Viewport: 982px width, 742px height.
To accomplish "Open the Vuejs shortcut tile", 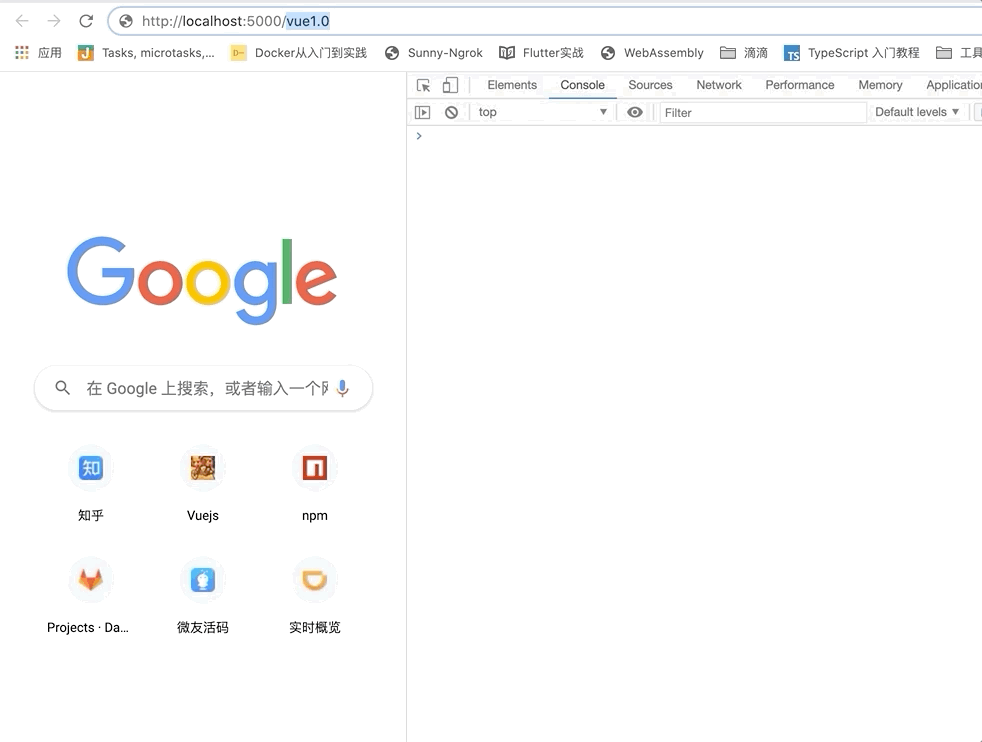I will [202, 483].
